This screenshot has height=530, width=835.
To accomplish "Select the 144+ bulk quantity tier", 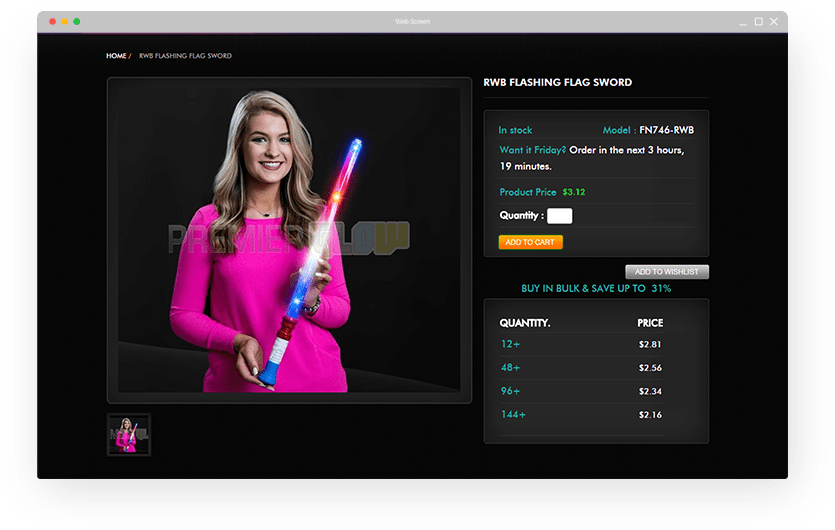I will click(513, 414).
